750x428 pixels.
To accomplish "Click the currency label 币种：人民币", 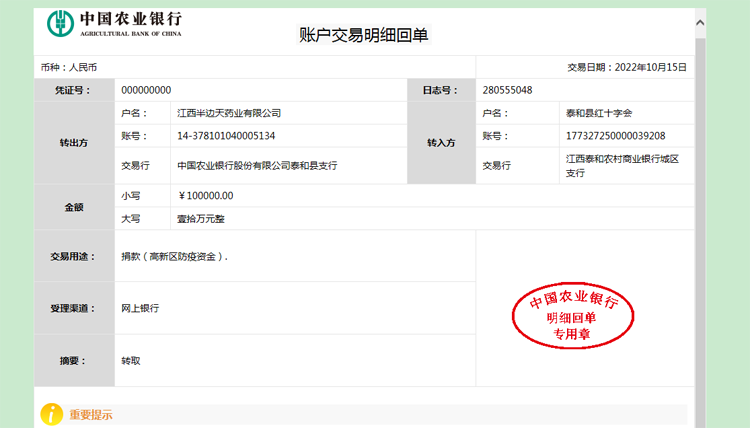I will tap(69, 67).
